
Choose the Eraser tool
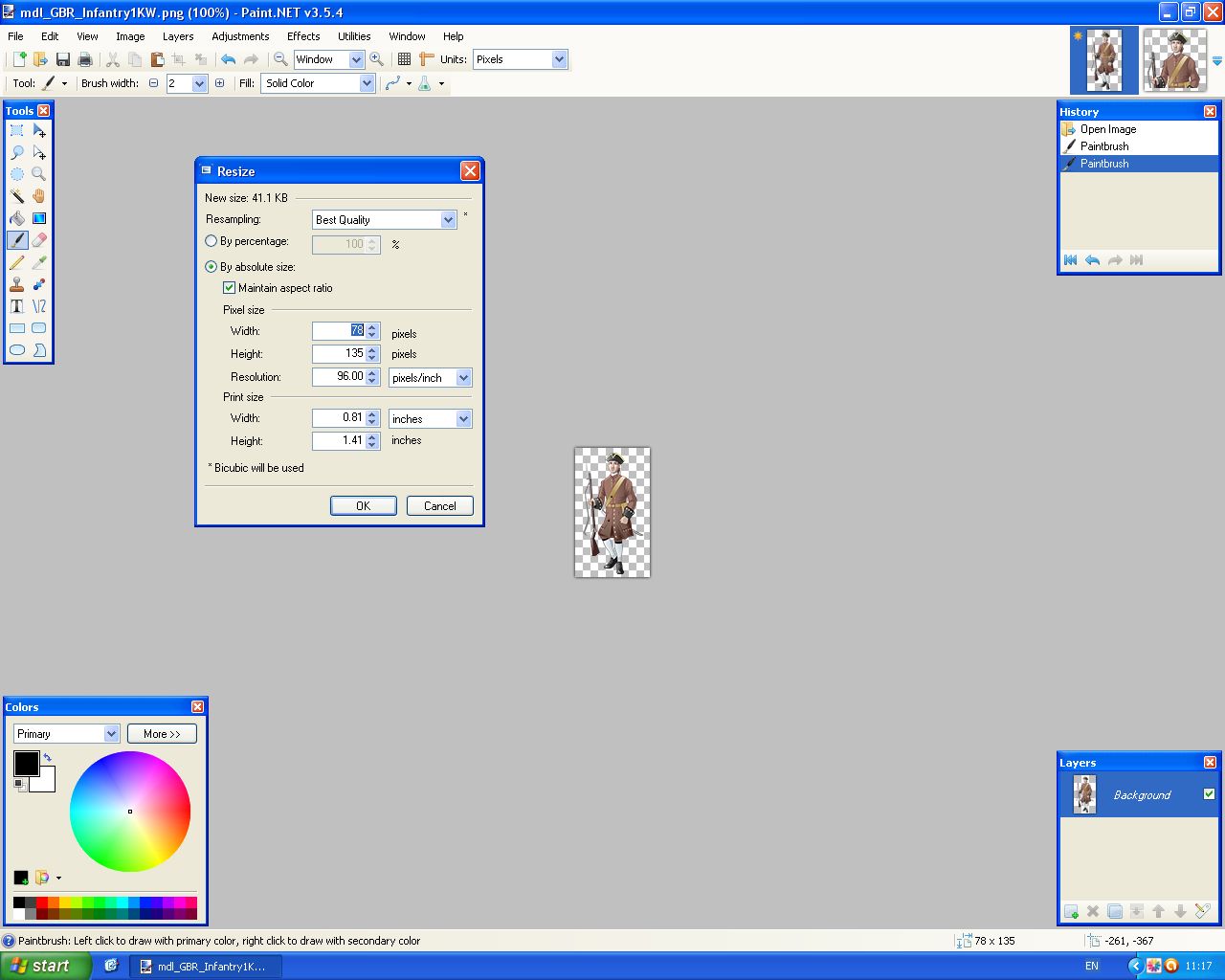point(39,240)
